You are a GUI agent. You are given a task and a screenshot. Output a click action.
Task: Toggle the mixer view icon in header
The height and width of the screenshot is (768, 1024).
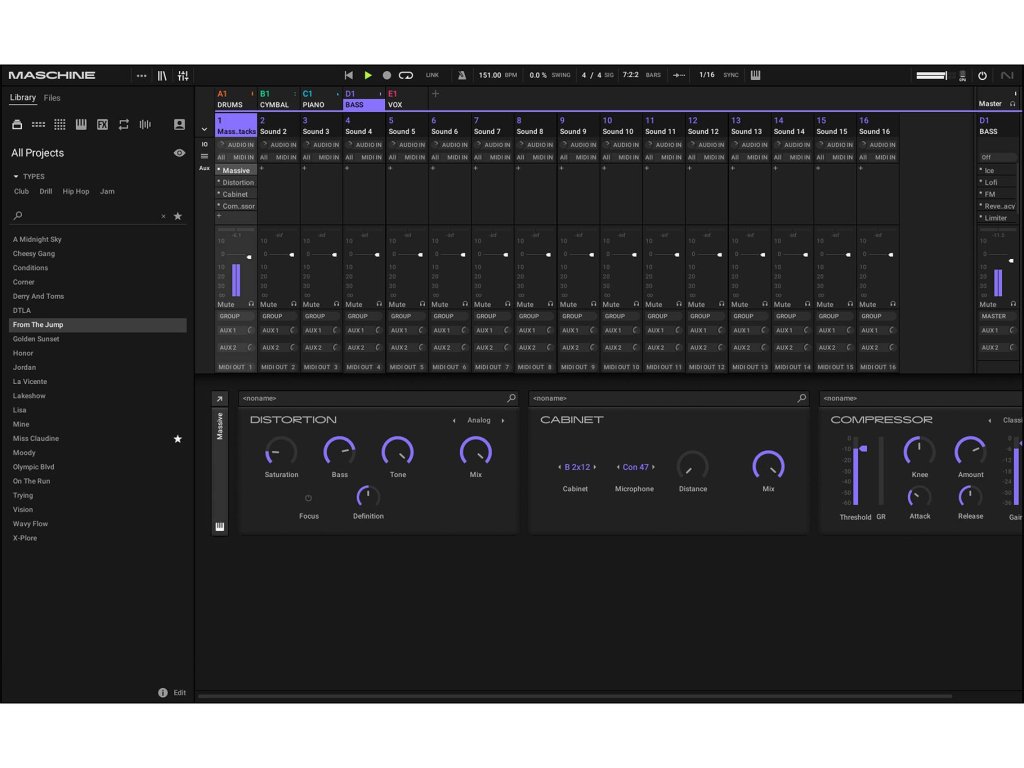[183, 76]
